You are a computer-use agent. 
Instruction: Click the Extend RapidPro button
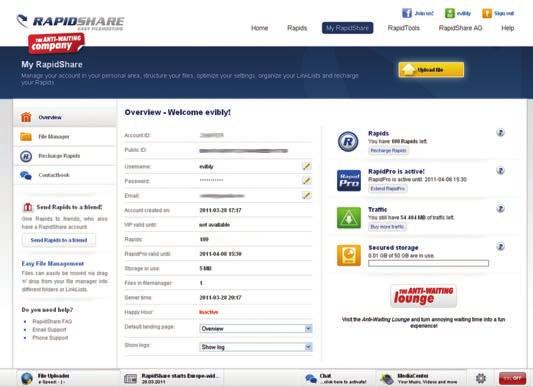388,188
